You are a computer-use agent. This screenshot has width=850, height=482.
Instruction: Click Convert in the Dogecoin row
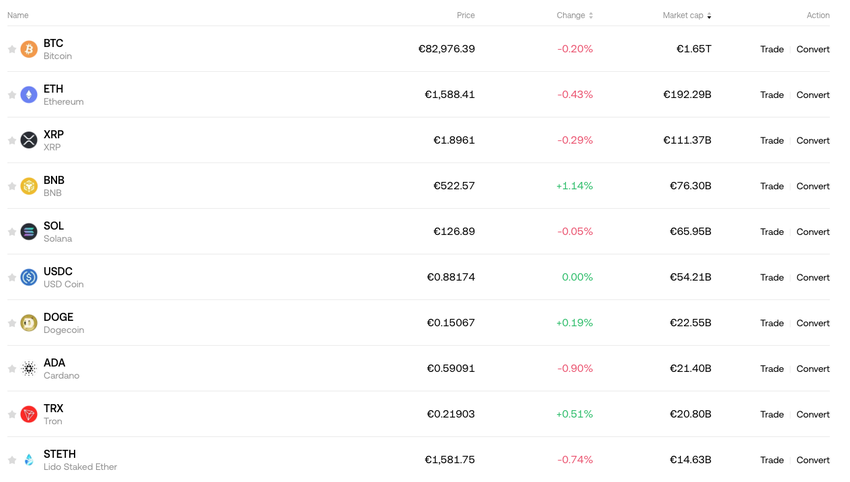[812, 323]
